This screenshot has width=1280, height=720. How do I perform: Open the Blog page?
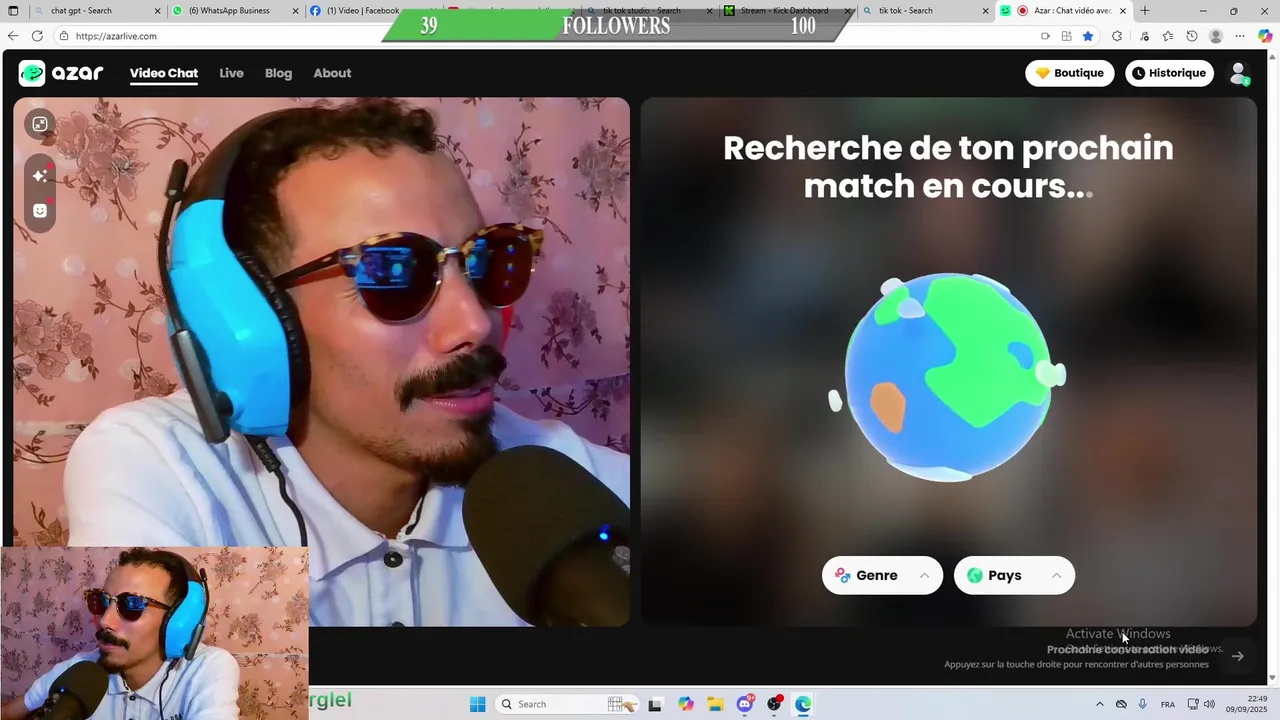pyautogui.click(x=278, y=73)
